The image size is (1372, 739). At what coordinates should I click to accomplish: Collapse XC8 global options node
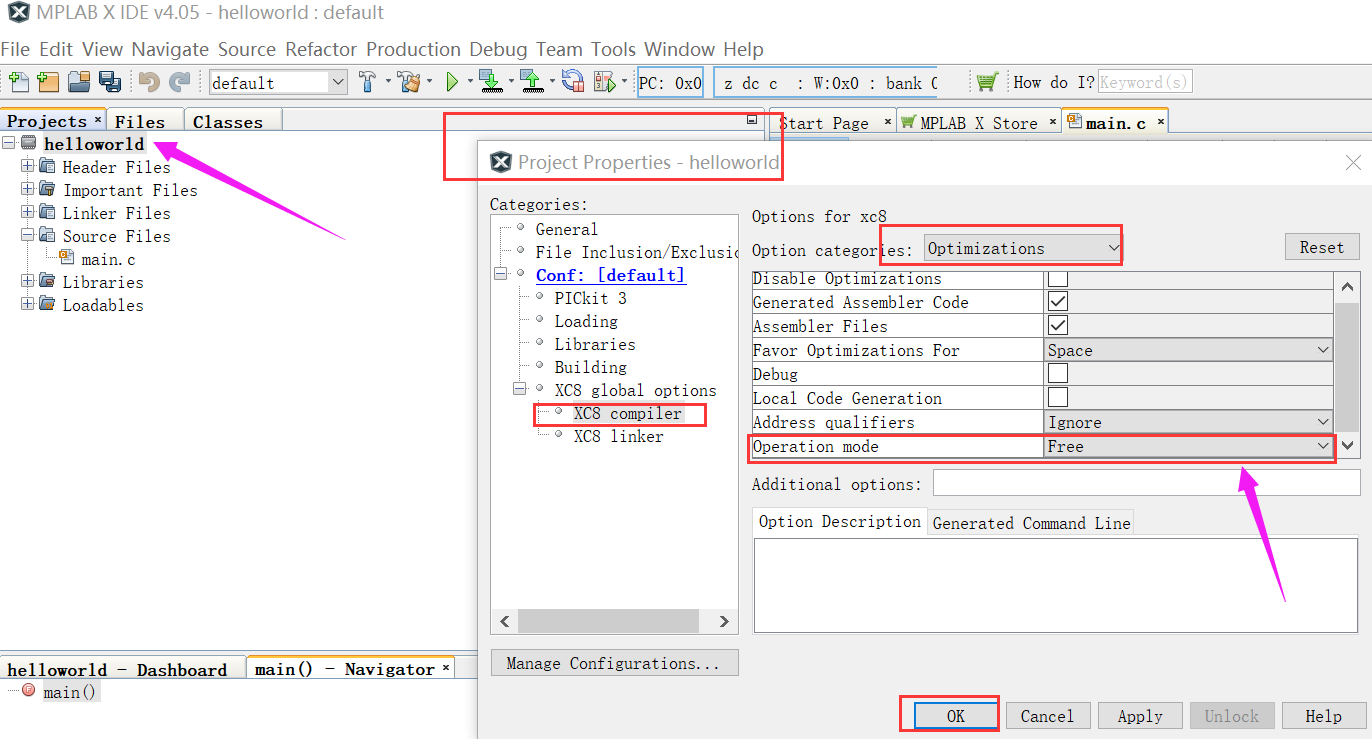[x=520, y=389]
